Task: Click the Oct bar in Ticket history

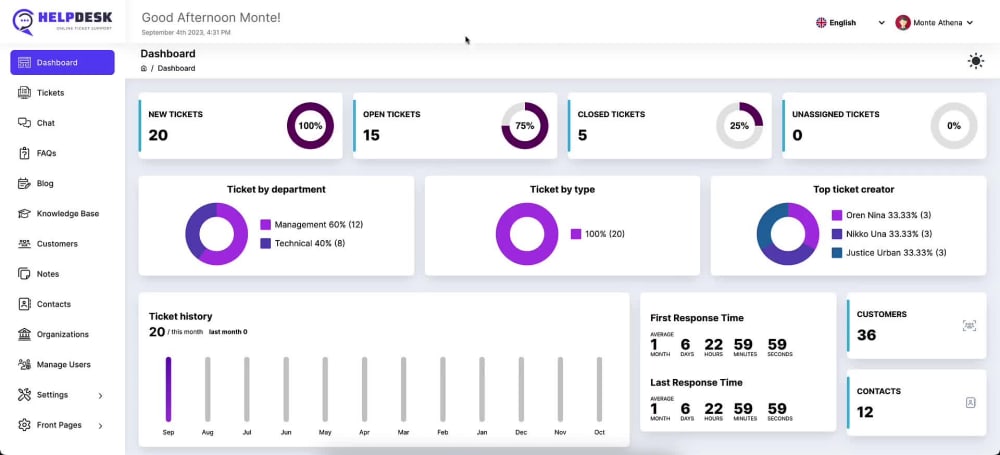Action: pyautogui.click(x=599, y=389)
